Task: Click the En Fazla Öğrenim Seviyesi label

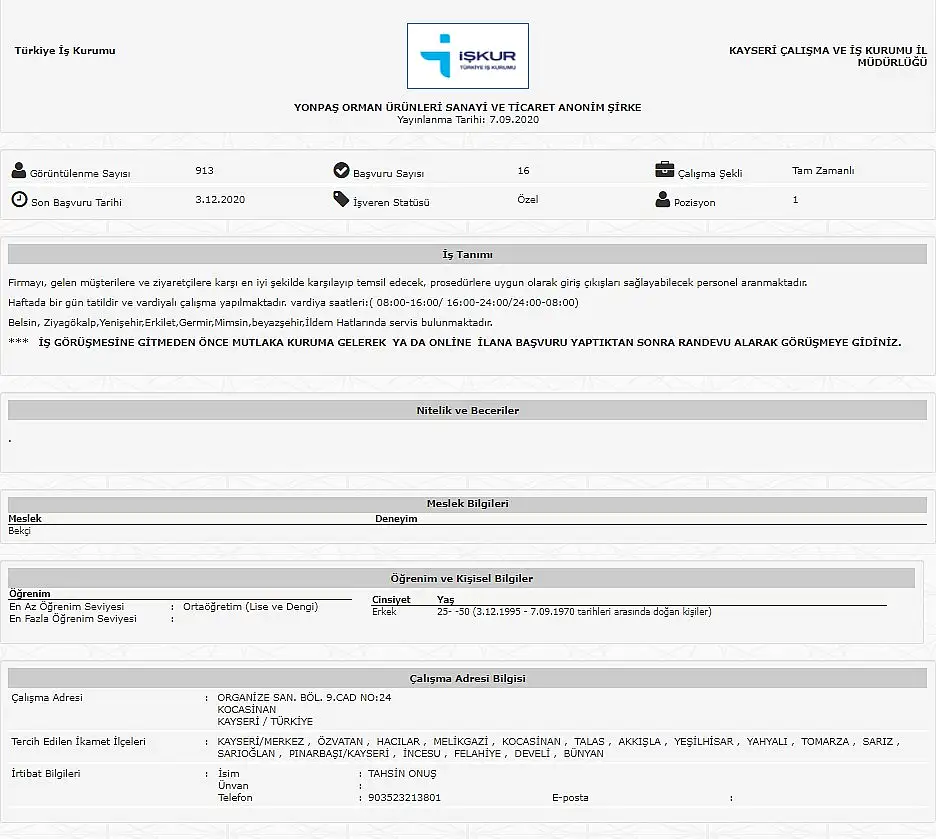Action: coord(73,619)
